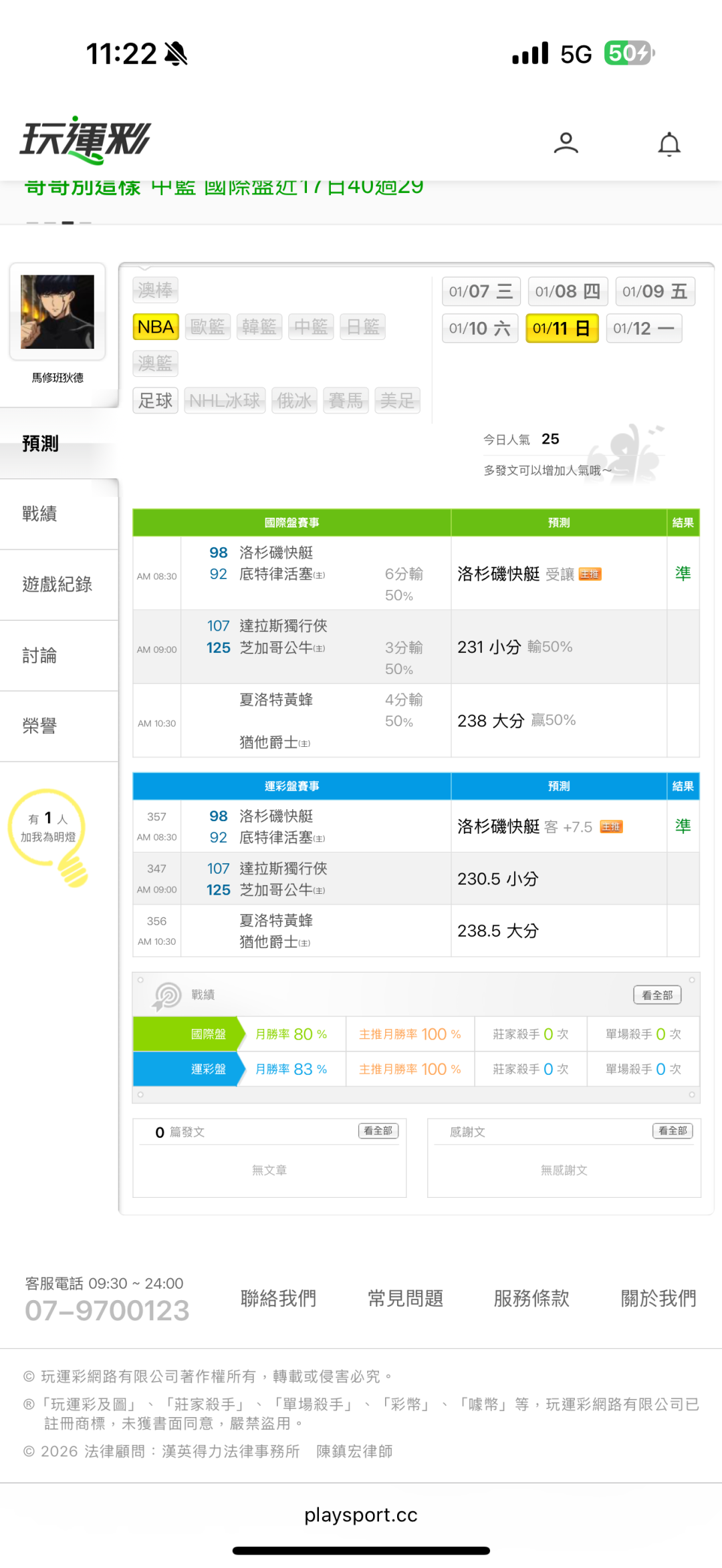
Task: Expand all 戰績 with 看全部
Action: [656, 995]
